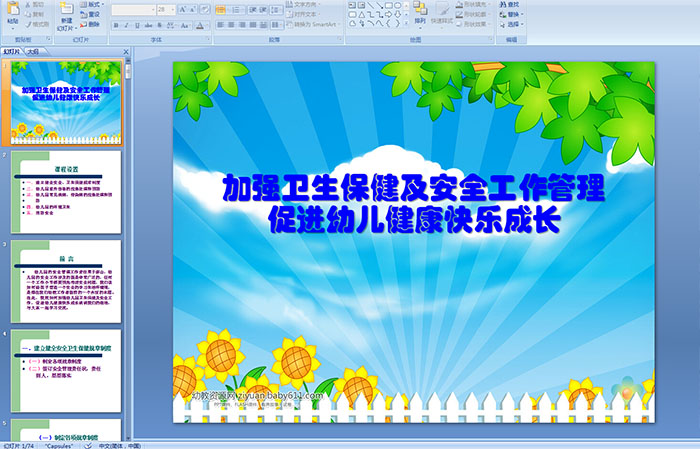
Task: Select the Arrow line shape
Action: [379, 5]
